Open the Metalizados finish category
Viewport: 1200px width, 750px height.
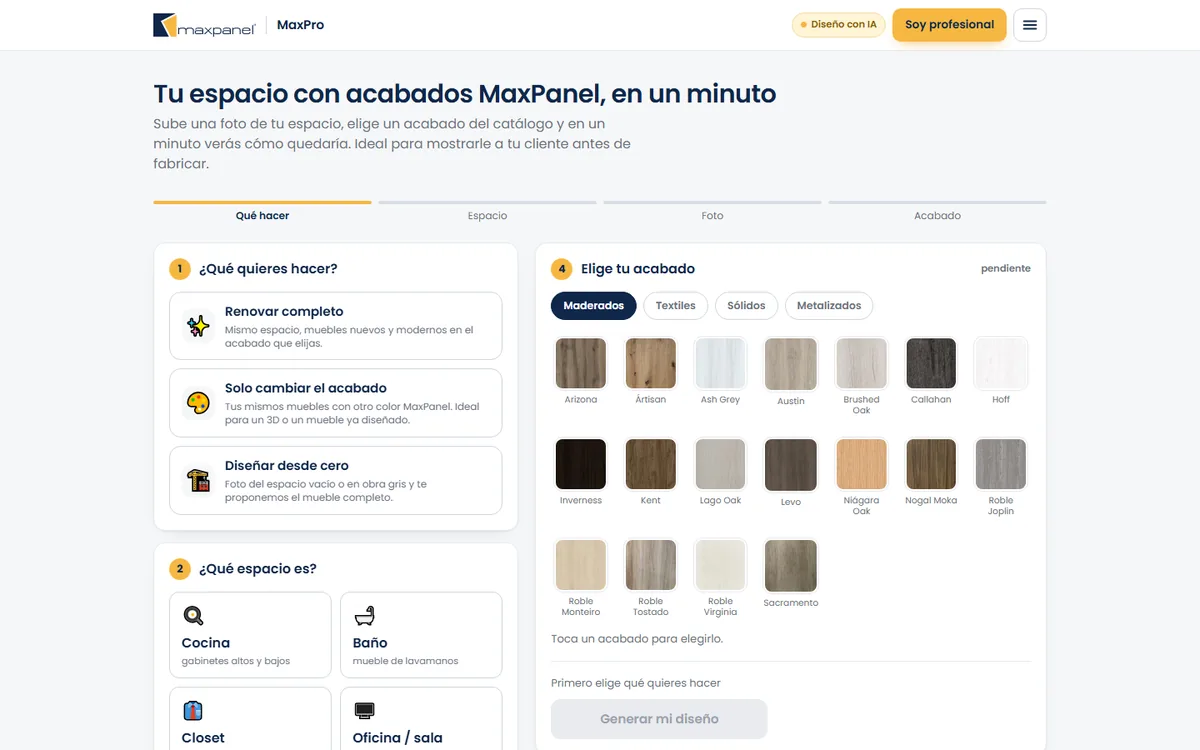[829, 306]
